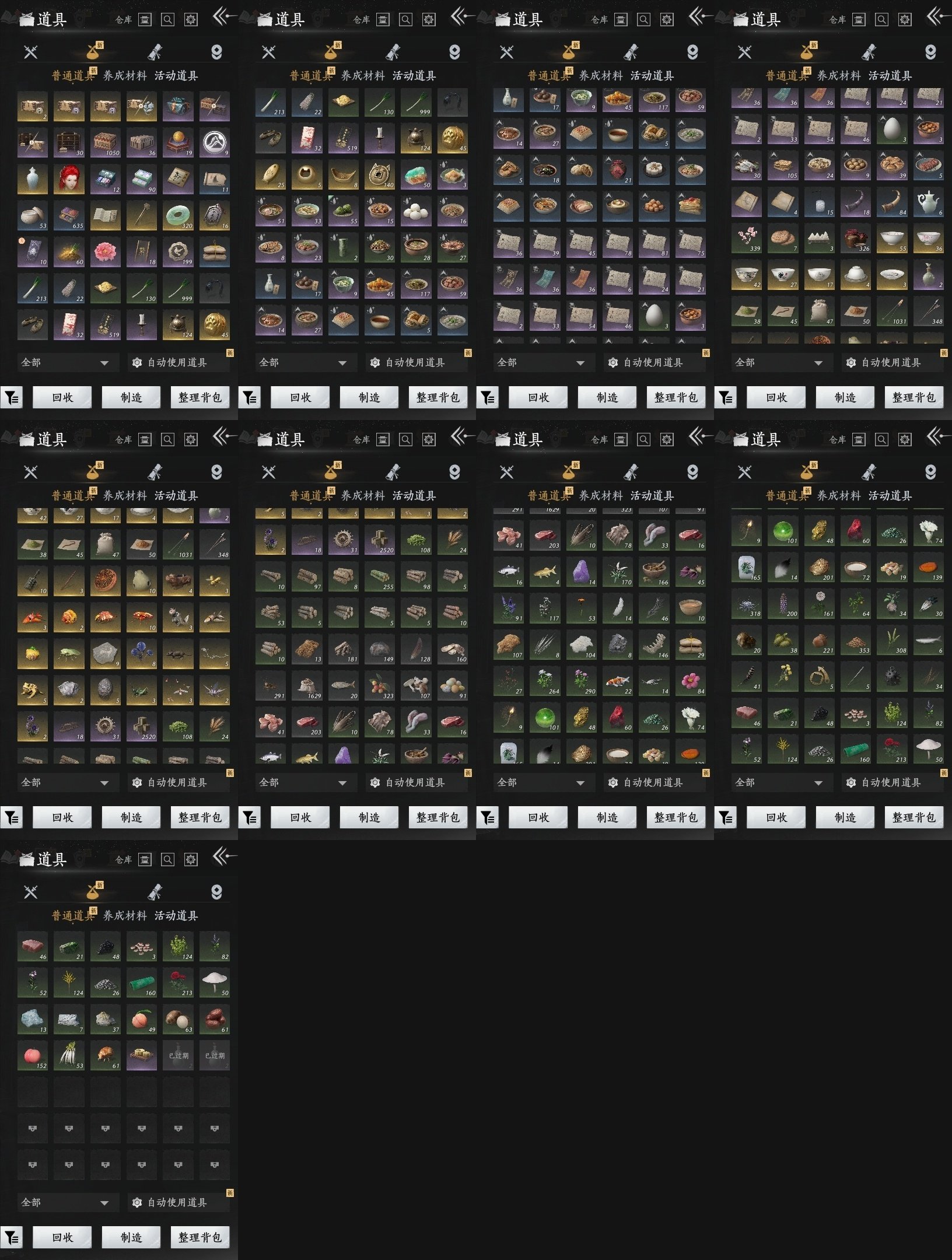This screenshot has width=952, height=1260.
Task: Select the acorn item with count 221
Action: pos(820,640)
